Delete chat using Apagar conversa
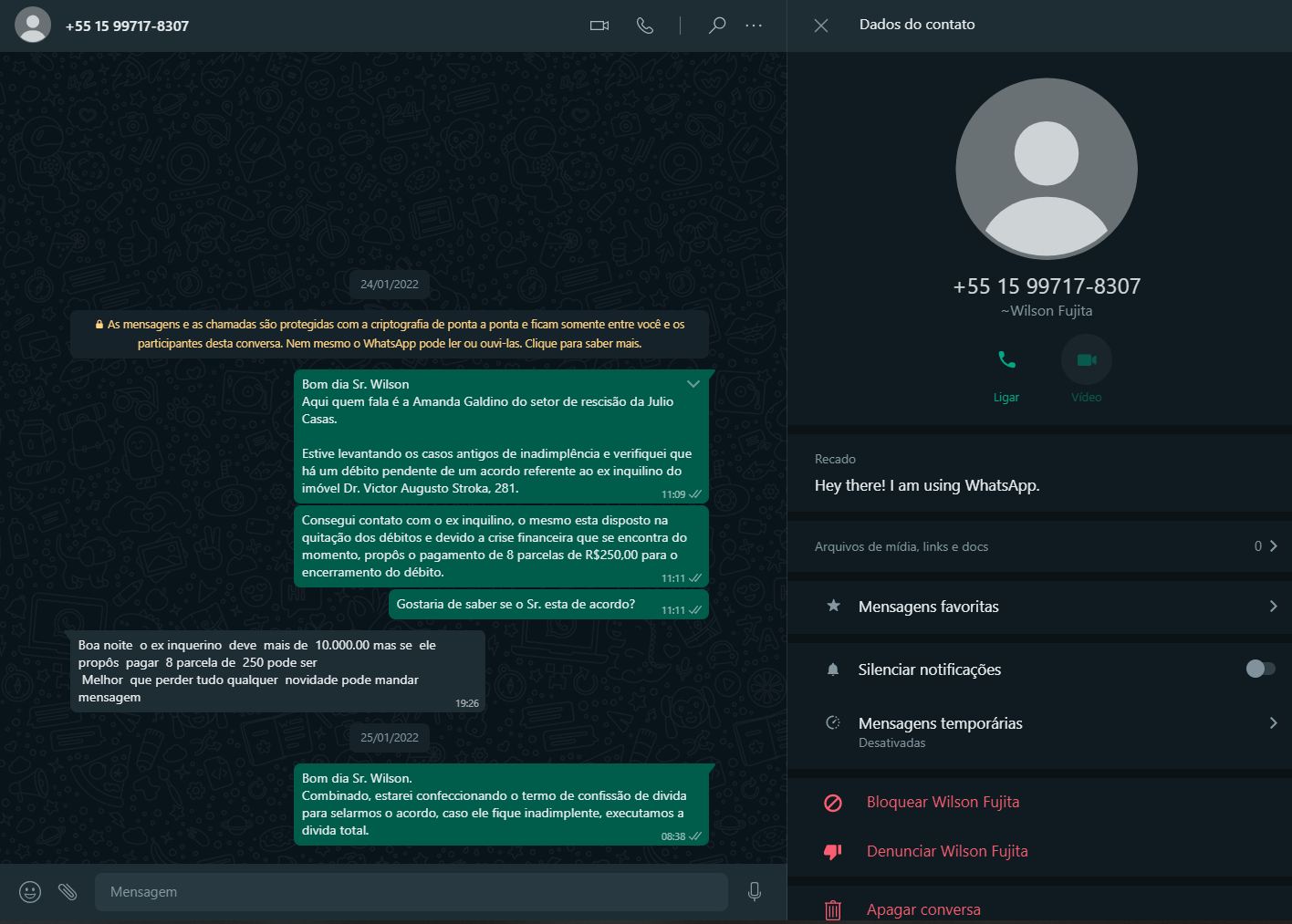The image size is (1292, 924). point(922,909)
